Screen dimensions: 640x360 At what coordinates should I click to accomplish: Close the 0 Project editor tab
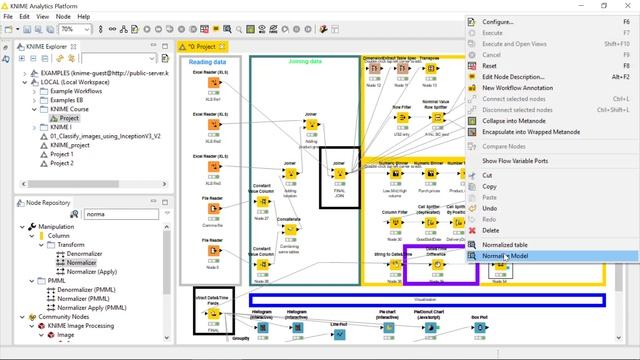click(222, 47)
